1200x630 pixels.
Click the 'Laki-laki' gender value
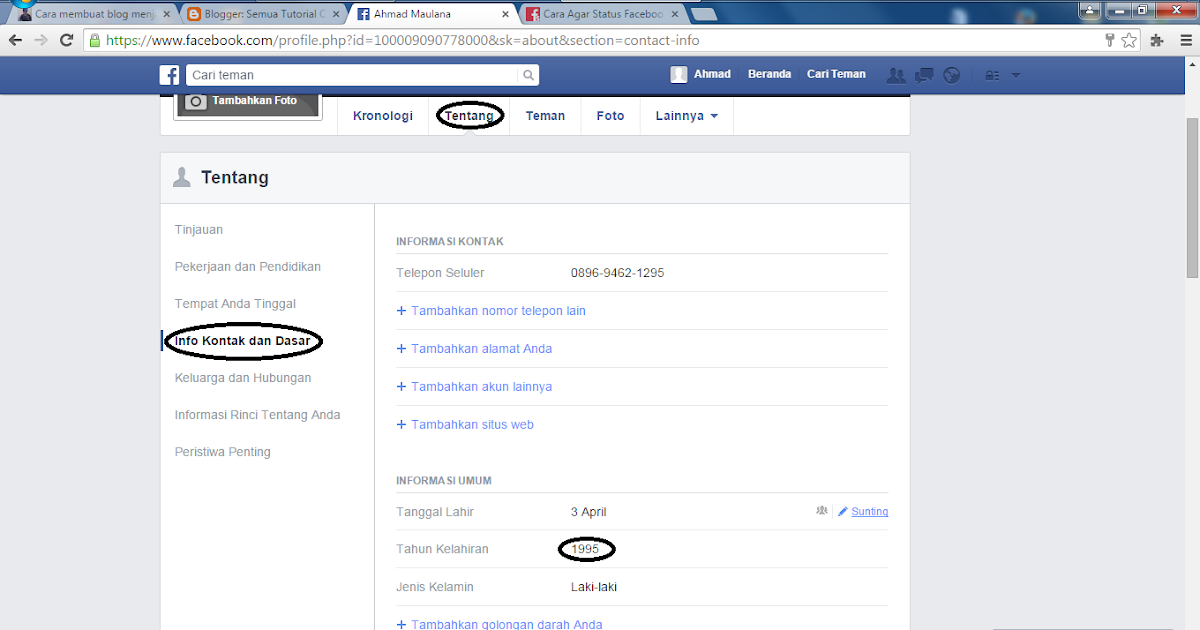593,587
